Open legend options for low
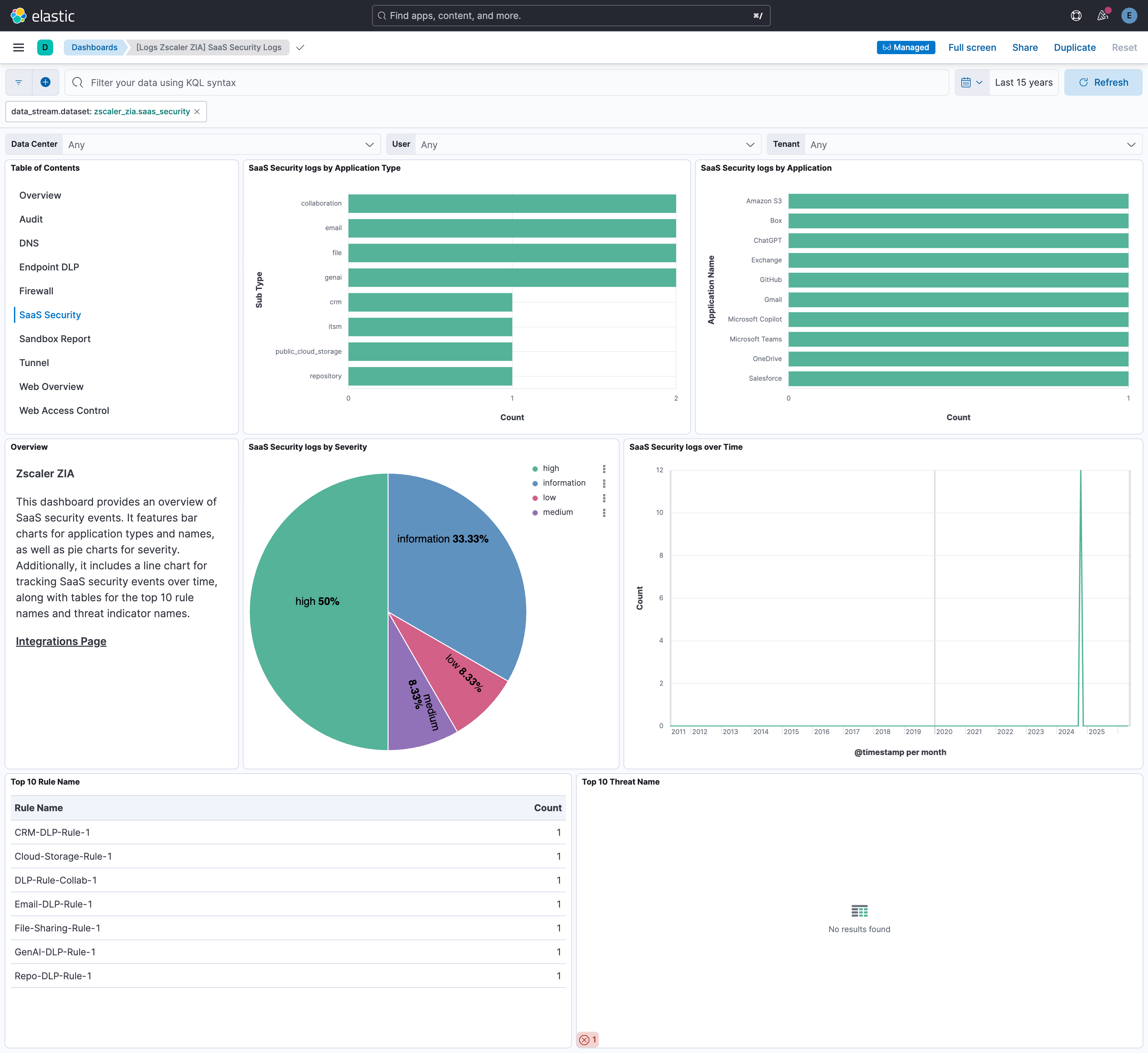This screenshot has width=1148, height=1053. tap(604, 498)
